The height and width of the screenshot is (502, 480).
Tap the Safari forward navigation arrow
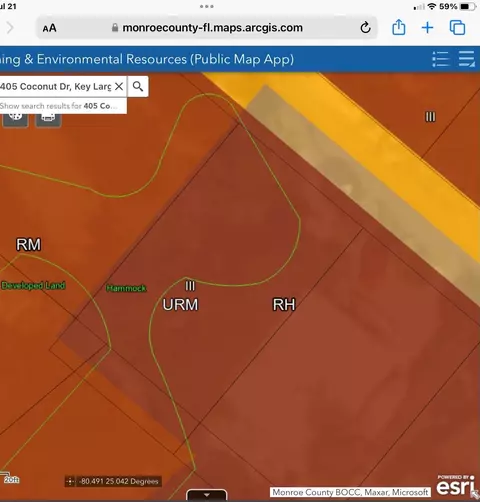coord(10,28)
